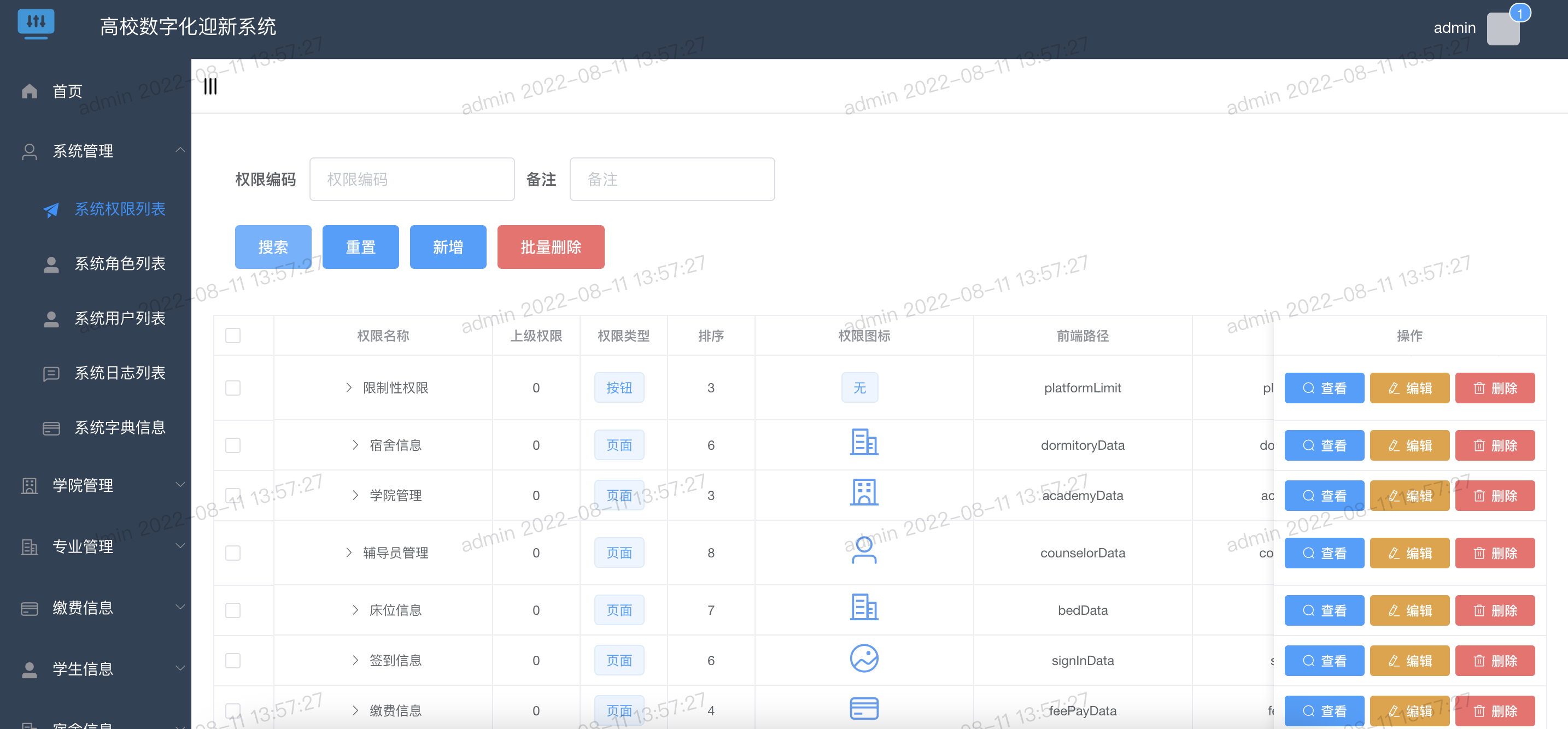Tick the select-all checkbox in table header
The width and height of the screenshot is (1568, 729).
[x=232, y=336]
